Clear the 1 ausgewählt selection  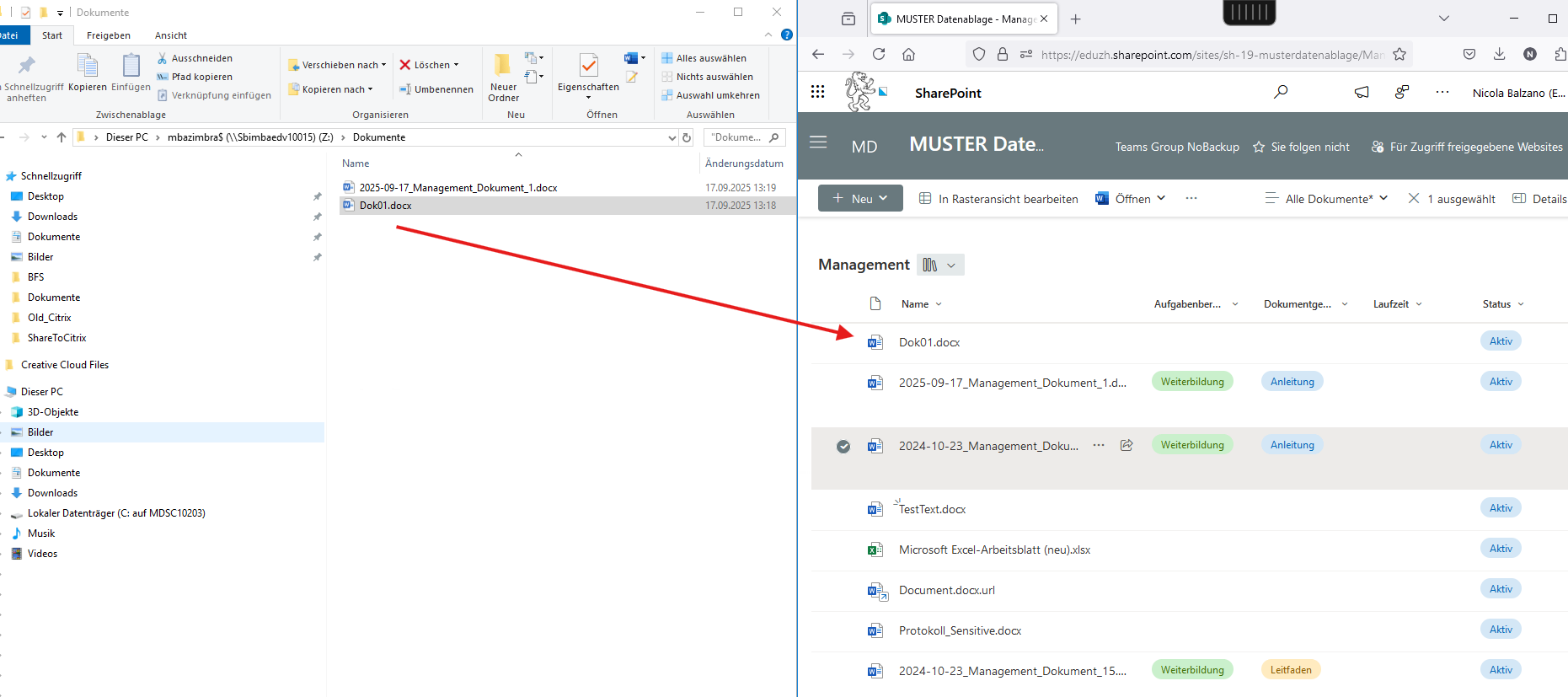(x=1414, y=198)
